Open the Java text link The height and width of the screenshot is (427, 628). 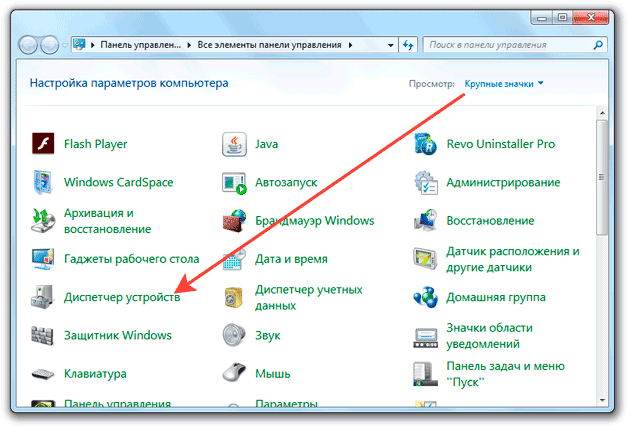[267, 144]
